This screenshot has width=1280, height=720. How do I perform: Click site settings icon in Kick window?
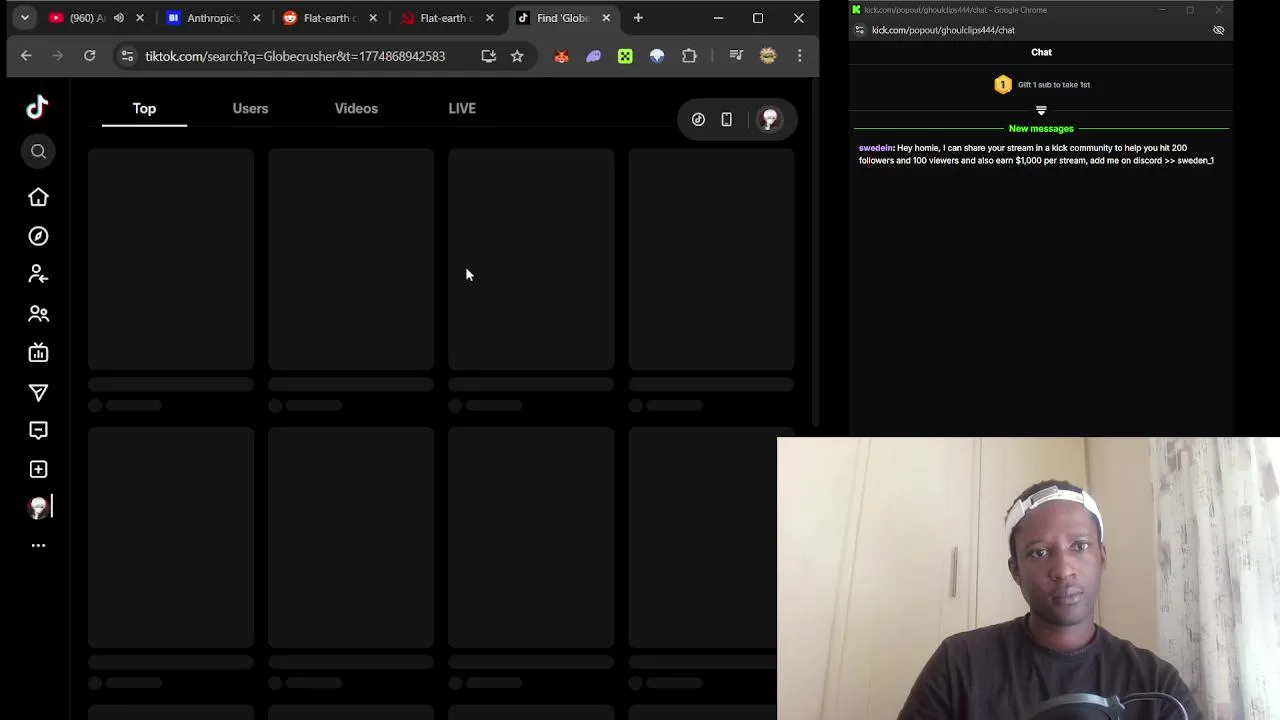859,30
